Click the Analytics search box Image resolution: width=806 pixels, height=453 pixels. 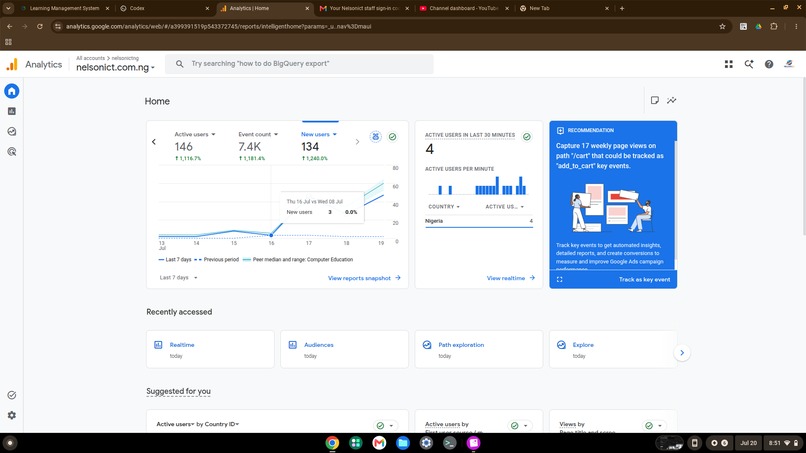tap(299, 64)
